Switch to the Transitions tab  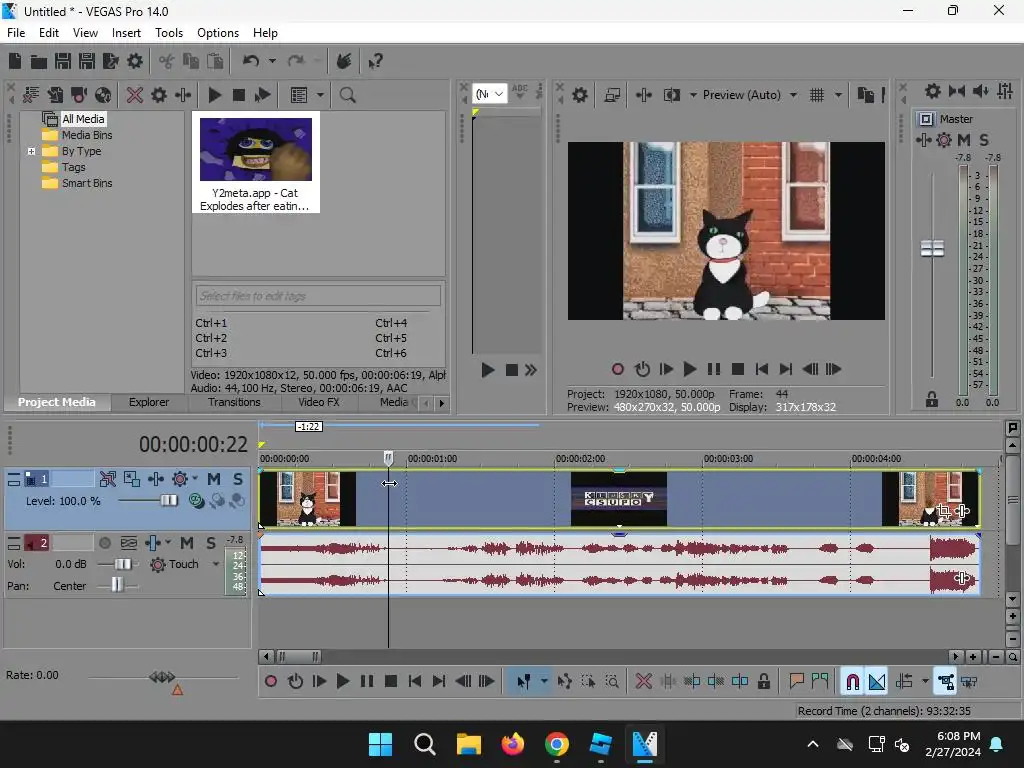pyautogui.click(x=234, y=402)
